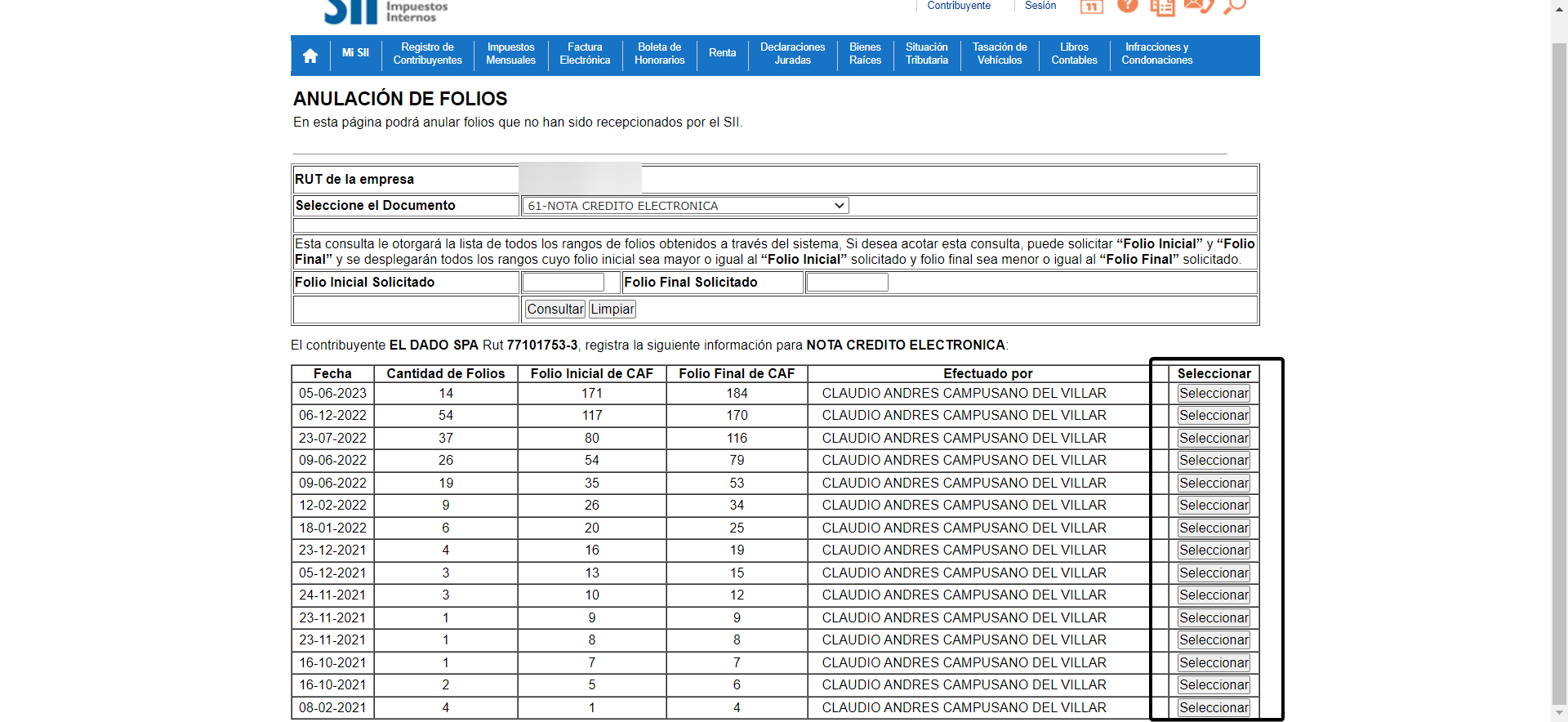Click the date cell 05-06-2023
The image size is (1568, 722).
[332, 394]
